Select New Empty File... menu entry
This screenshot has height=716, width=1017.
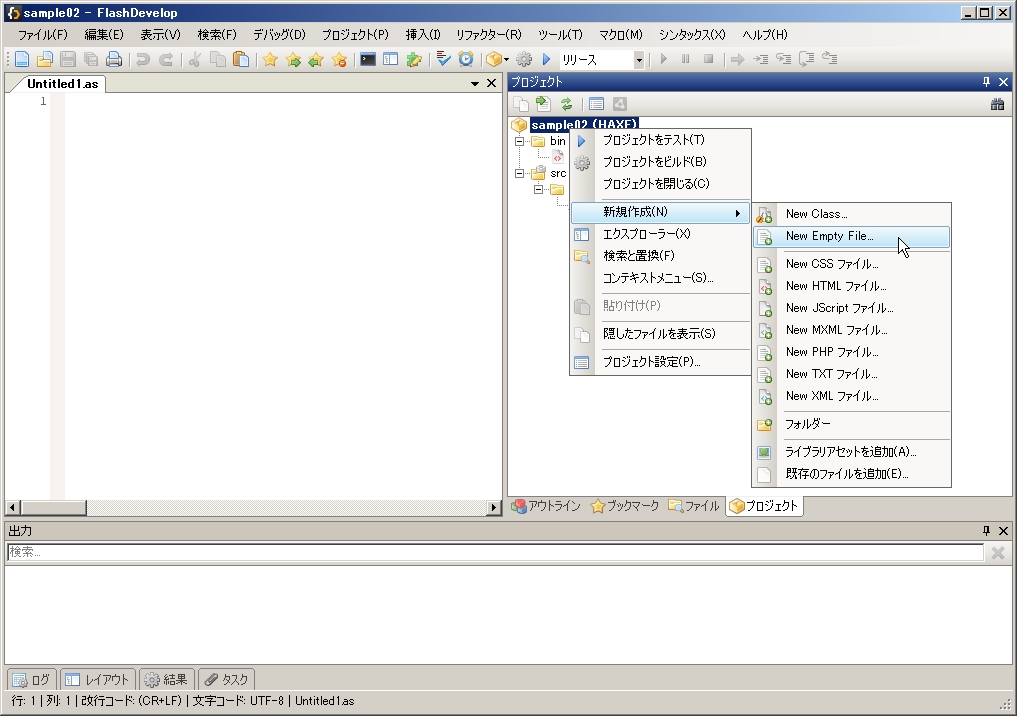coord(851,237)
